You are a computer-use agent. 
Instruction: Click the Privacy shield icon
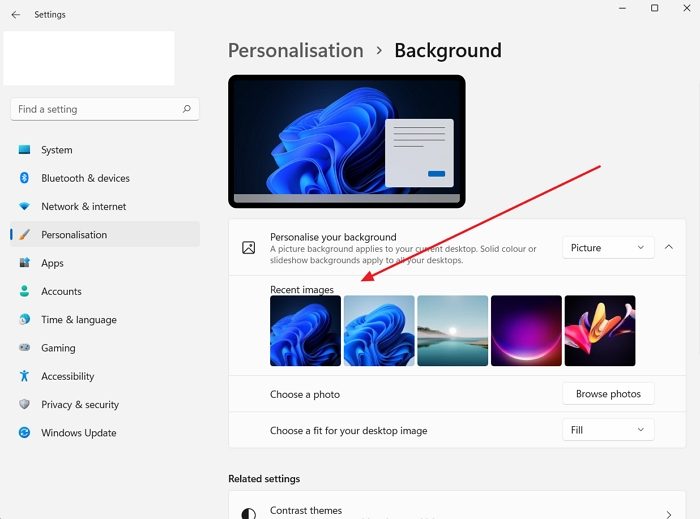(x=25, y=404)
